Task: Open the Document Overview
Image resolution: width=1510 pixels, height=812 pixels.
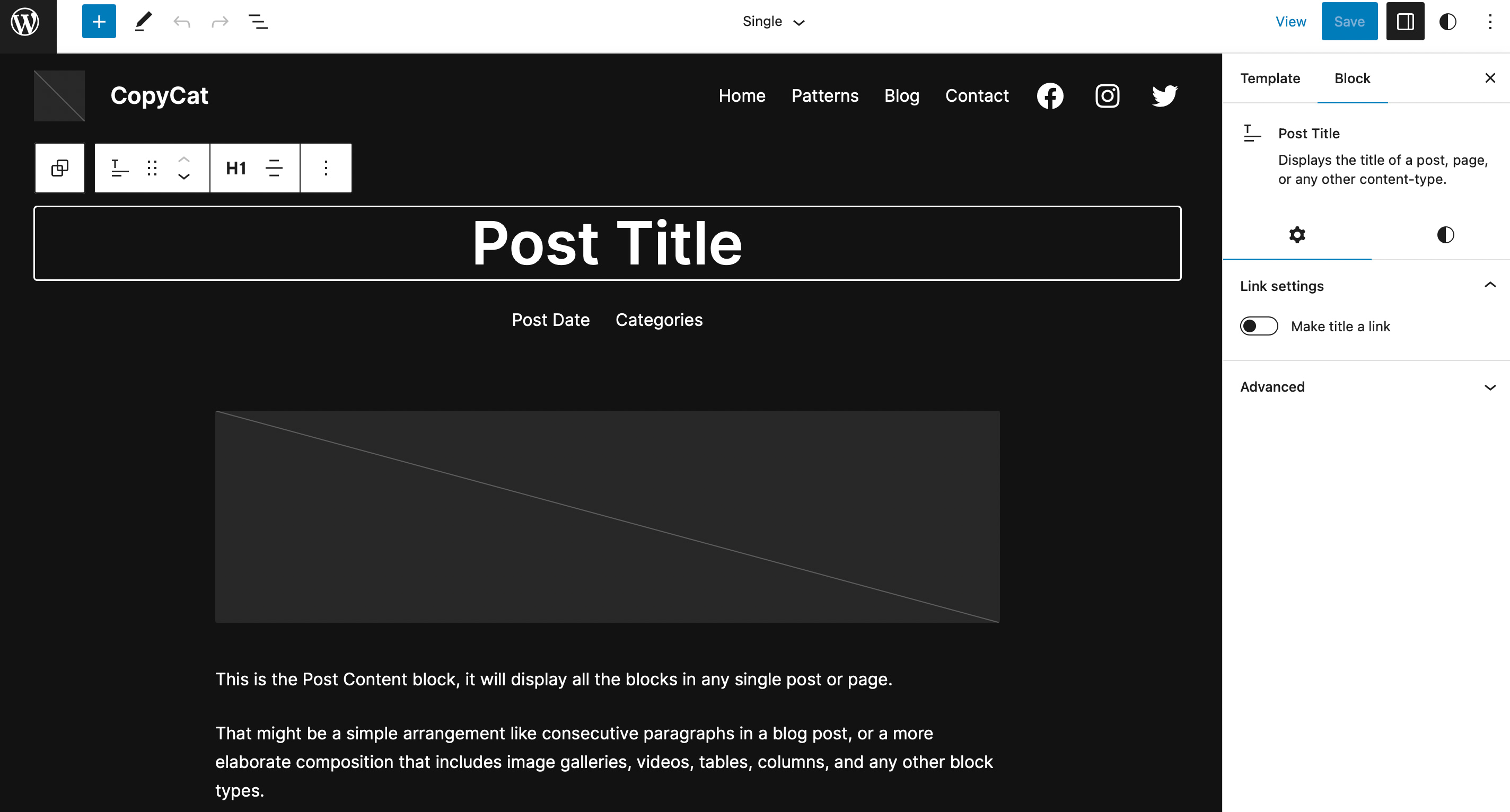Action: coord(257,21)
